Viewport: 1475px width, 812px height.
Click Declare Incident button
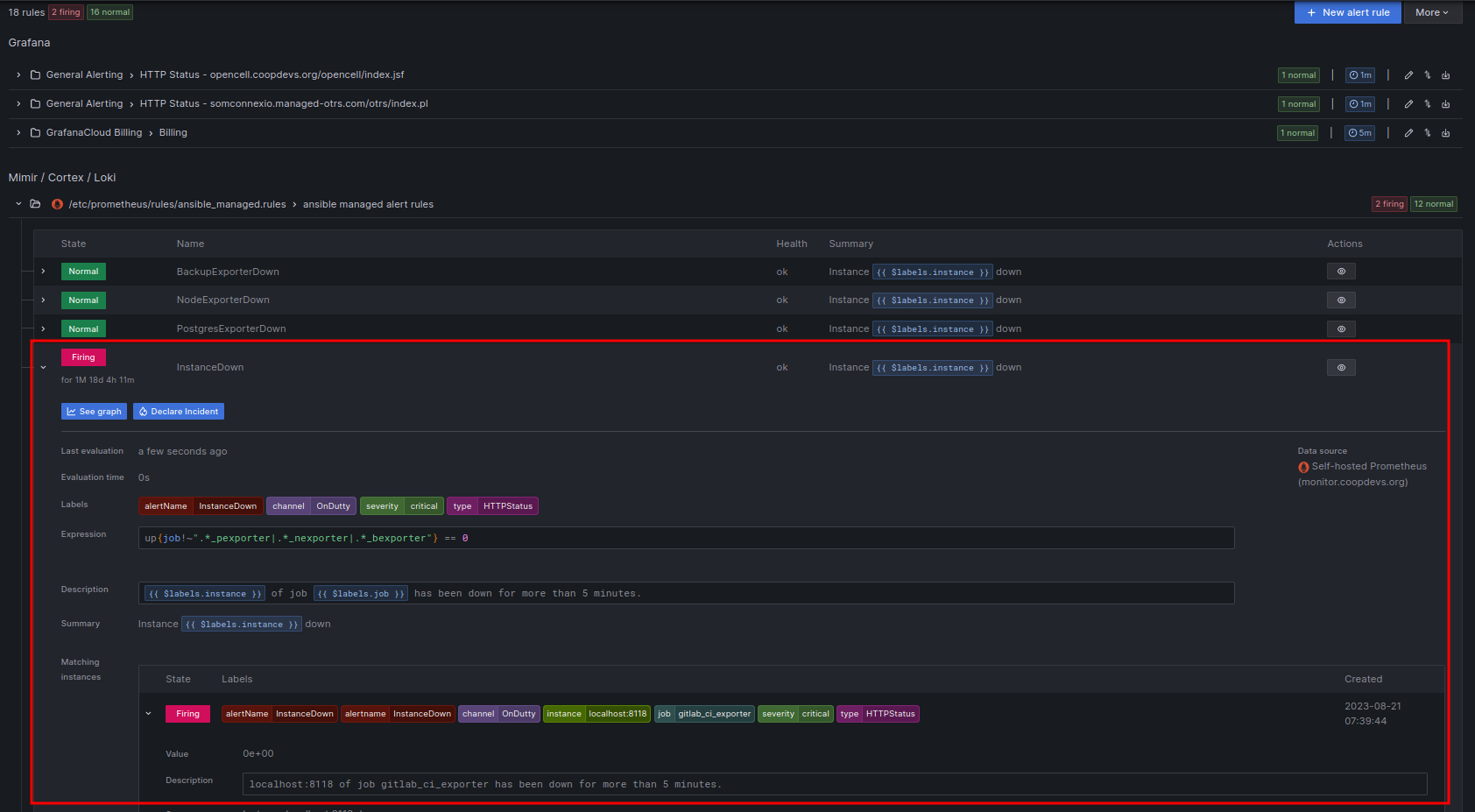pyautogui.click(x=179, y=412)
